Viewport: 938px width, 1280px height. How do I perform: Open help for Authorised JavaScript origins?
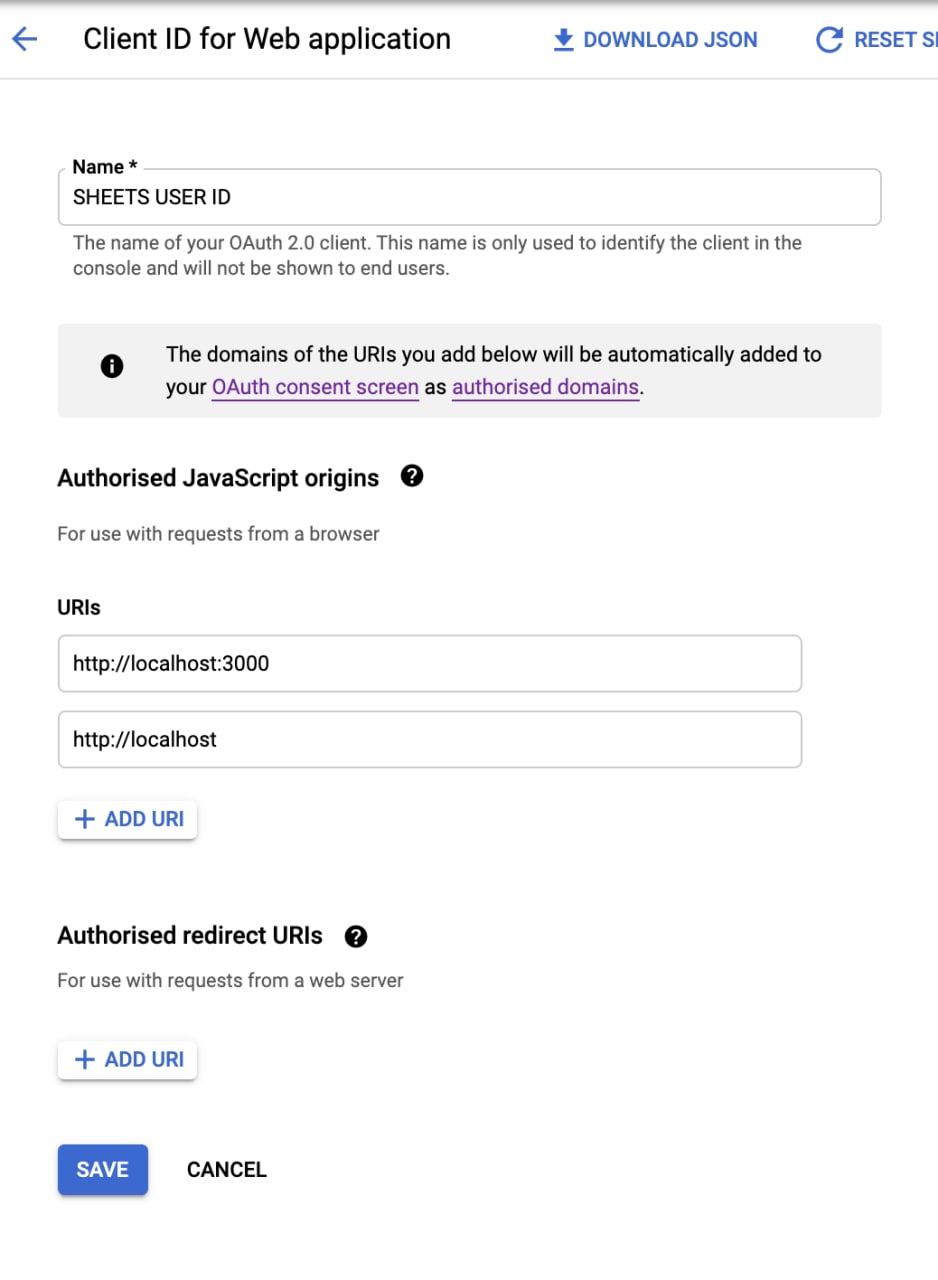pos(411,476)
